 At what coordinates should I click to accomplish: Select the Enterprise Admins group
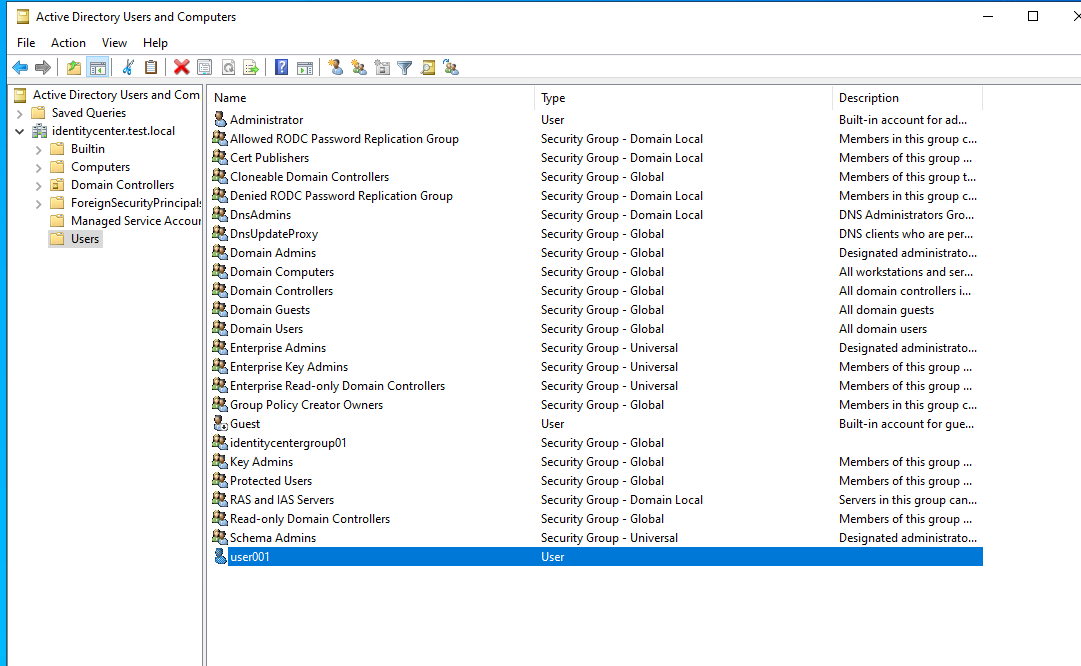tap(278, 347)
